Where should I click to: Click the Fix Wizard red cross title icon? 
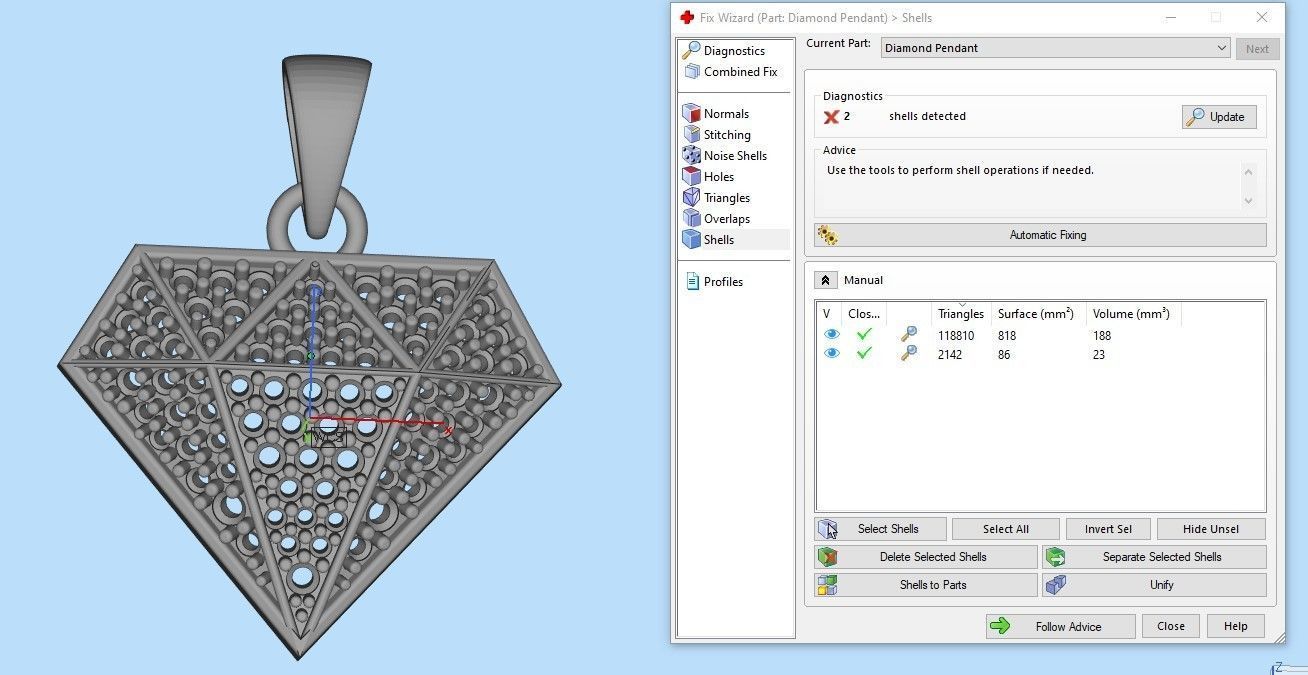point(686,17)
